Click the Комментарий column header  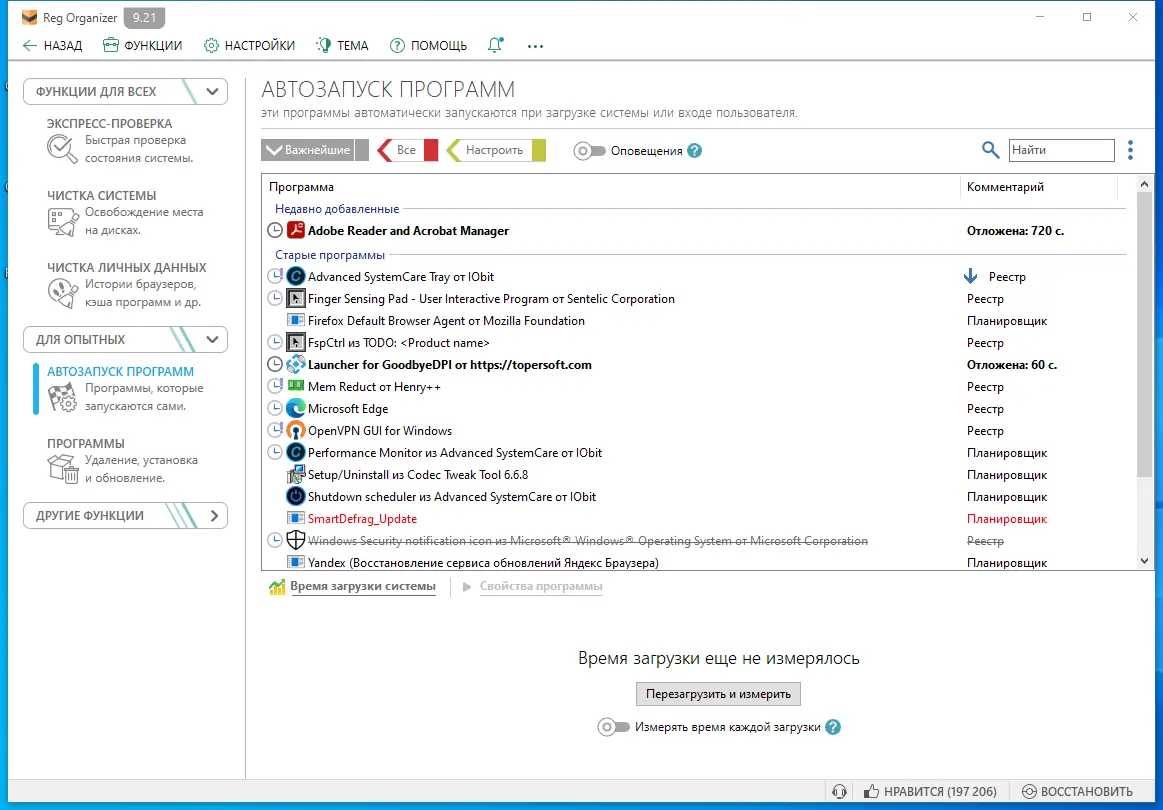click(x=1038, y=187)
